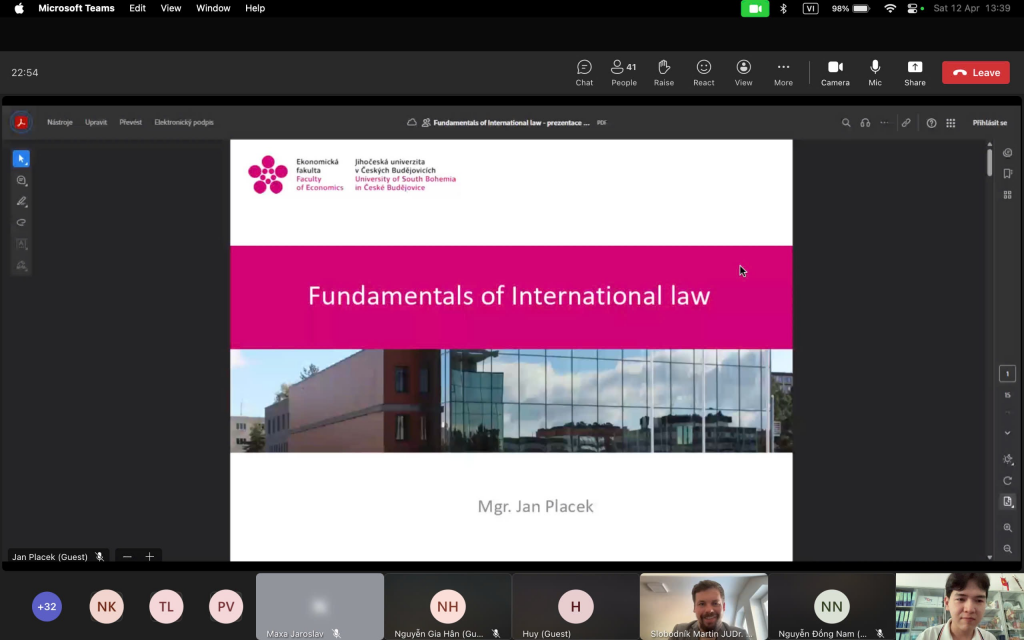Click the read-aloud headphones icon
This screenshot has height=640, width=1024.
pos(865,123)
